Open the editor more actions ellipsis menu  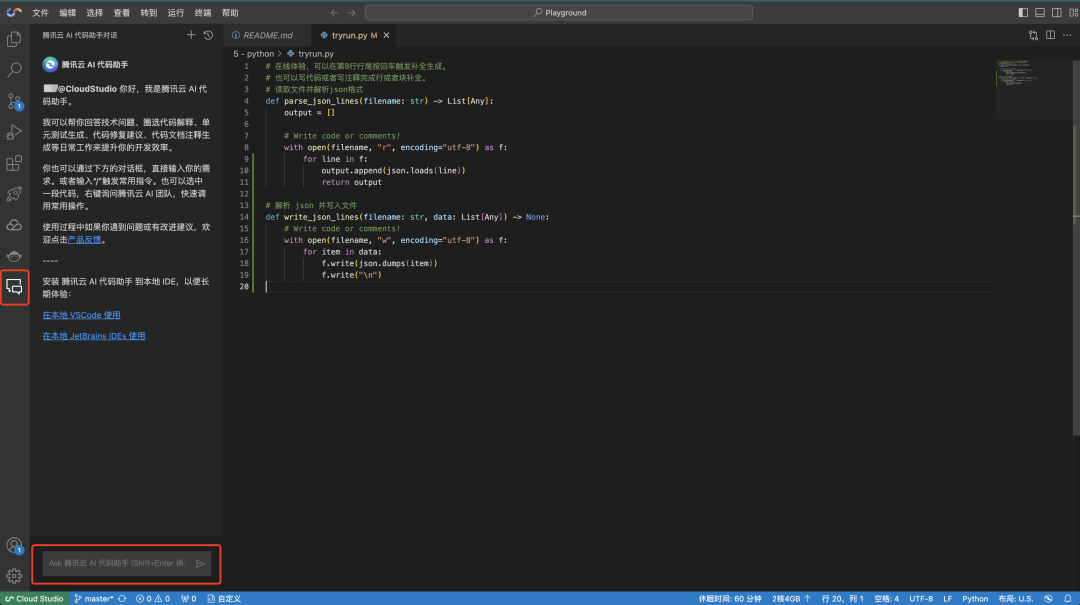[x=1066, y=35]
